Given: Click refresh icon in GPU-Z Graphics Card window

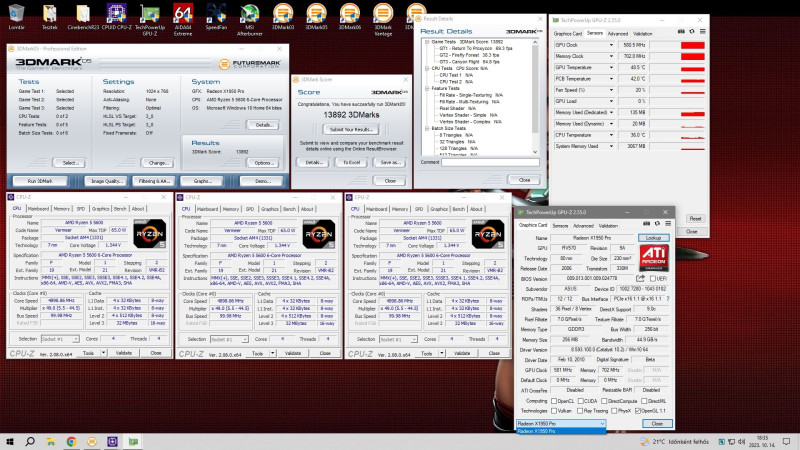Looking at the screenshot, I should [x=657, y=223].
